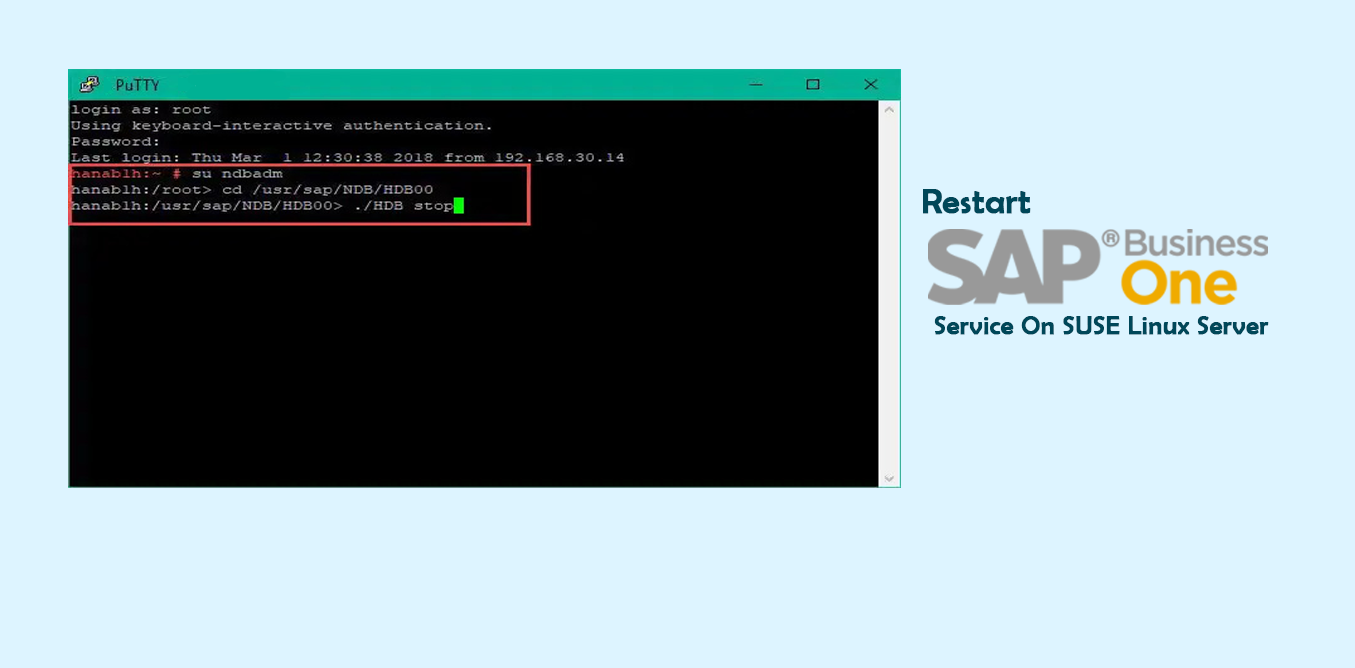Click the keyboard-interactive authentication line

pyautogui.click(x=281, y=126)
